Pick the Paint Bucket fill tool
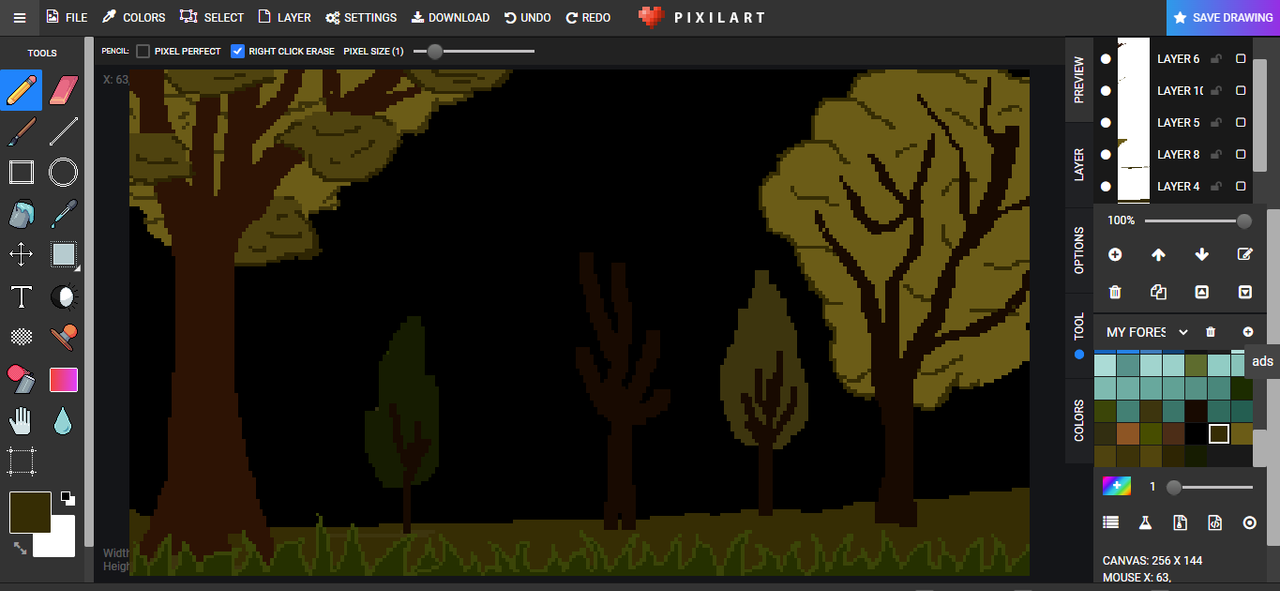1280x591 pixels. pyautogui.click(x=21, y=213)
